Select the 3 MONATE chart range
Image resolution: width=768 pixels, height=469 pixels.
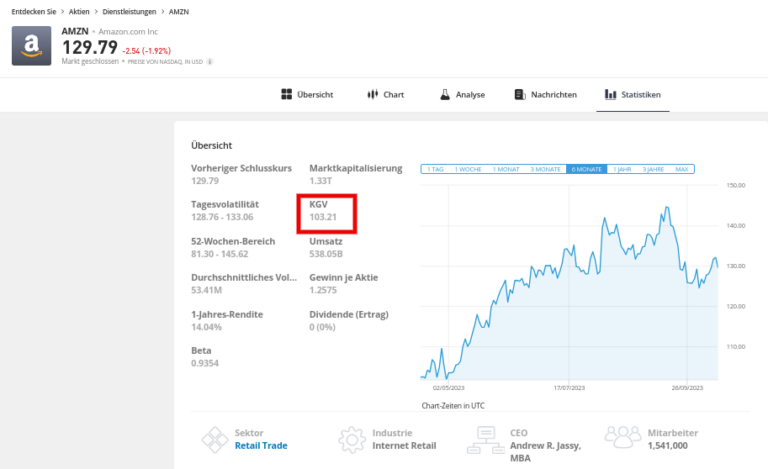tap(545, 169)
